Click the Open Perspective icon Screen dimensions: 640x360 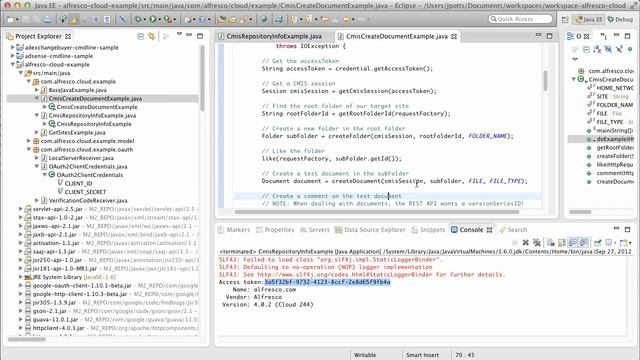pyautogui.click(x=565, y=19)
